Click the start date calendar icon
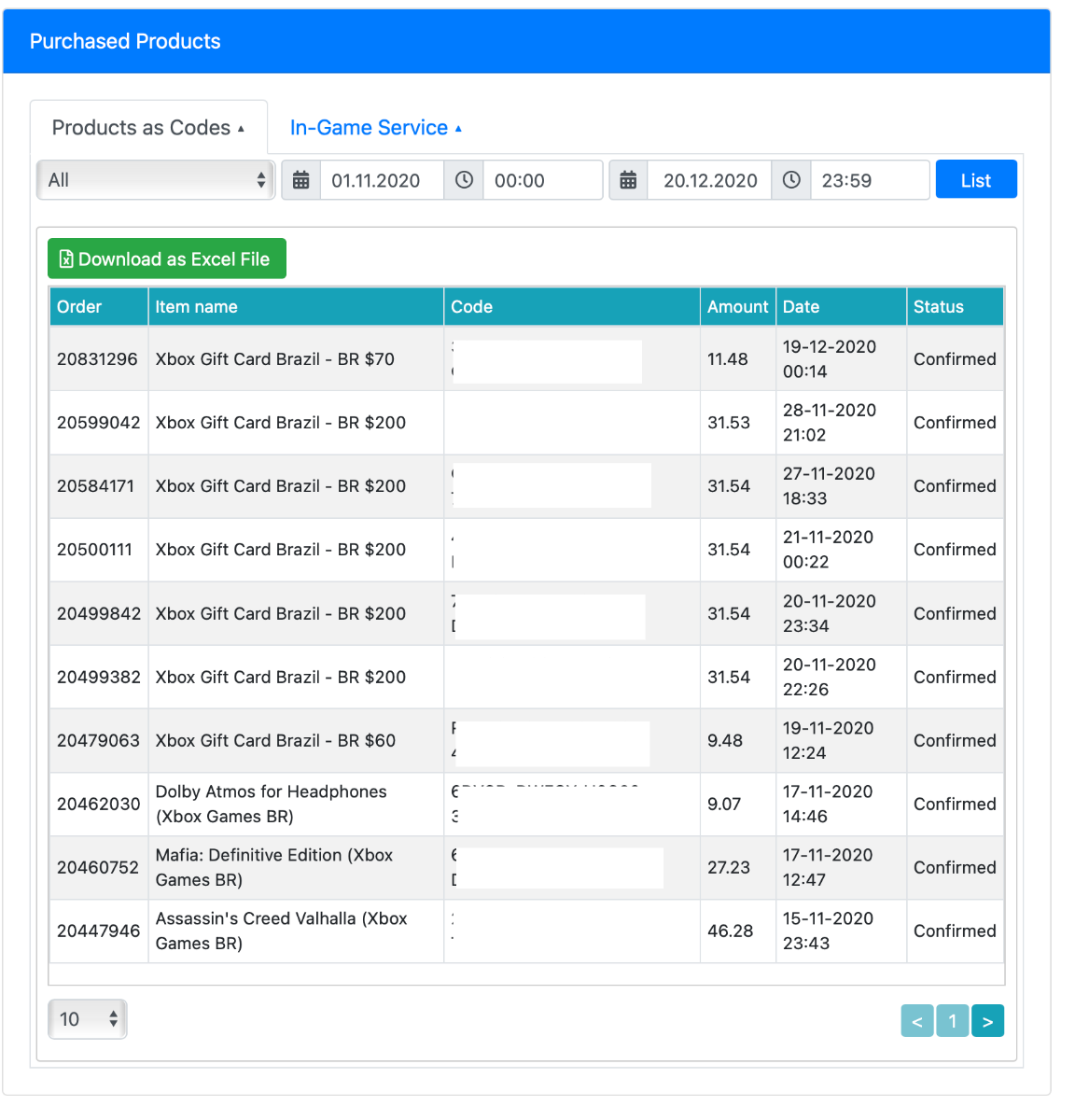Image resolution: width=1075 pixels, height=1120 pixels. tap(300, 180)
